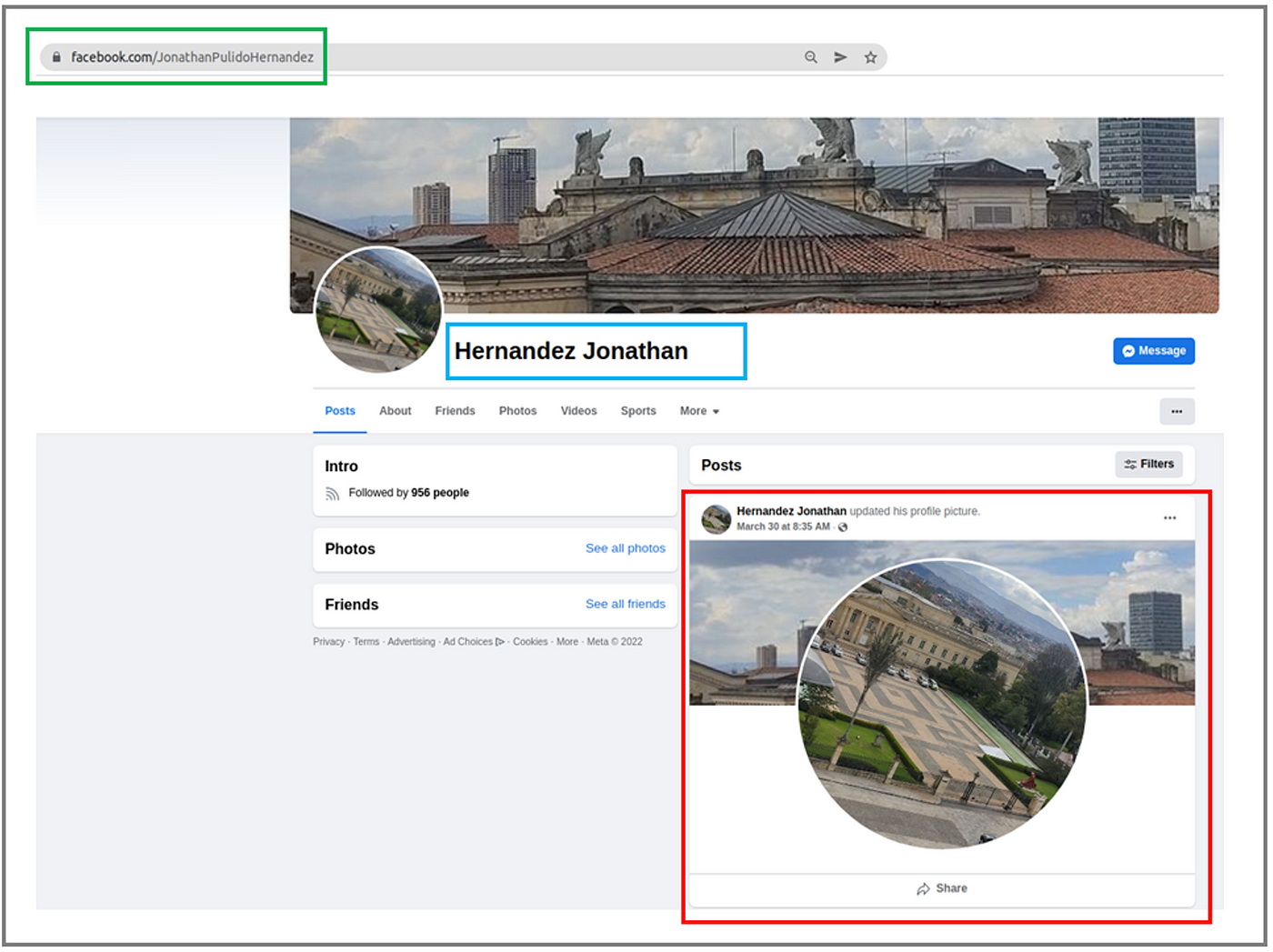
Task: Click the public globe icon on the post
Action: pyautogui.click(x=842, y=527)
